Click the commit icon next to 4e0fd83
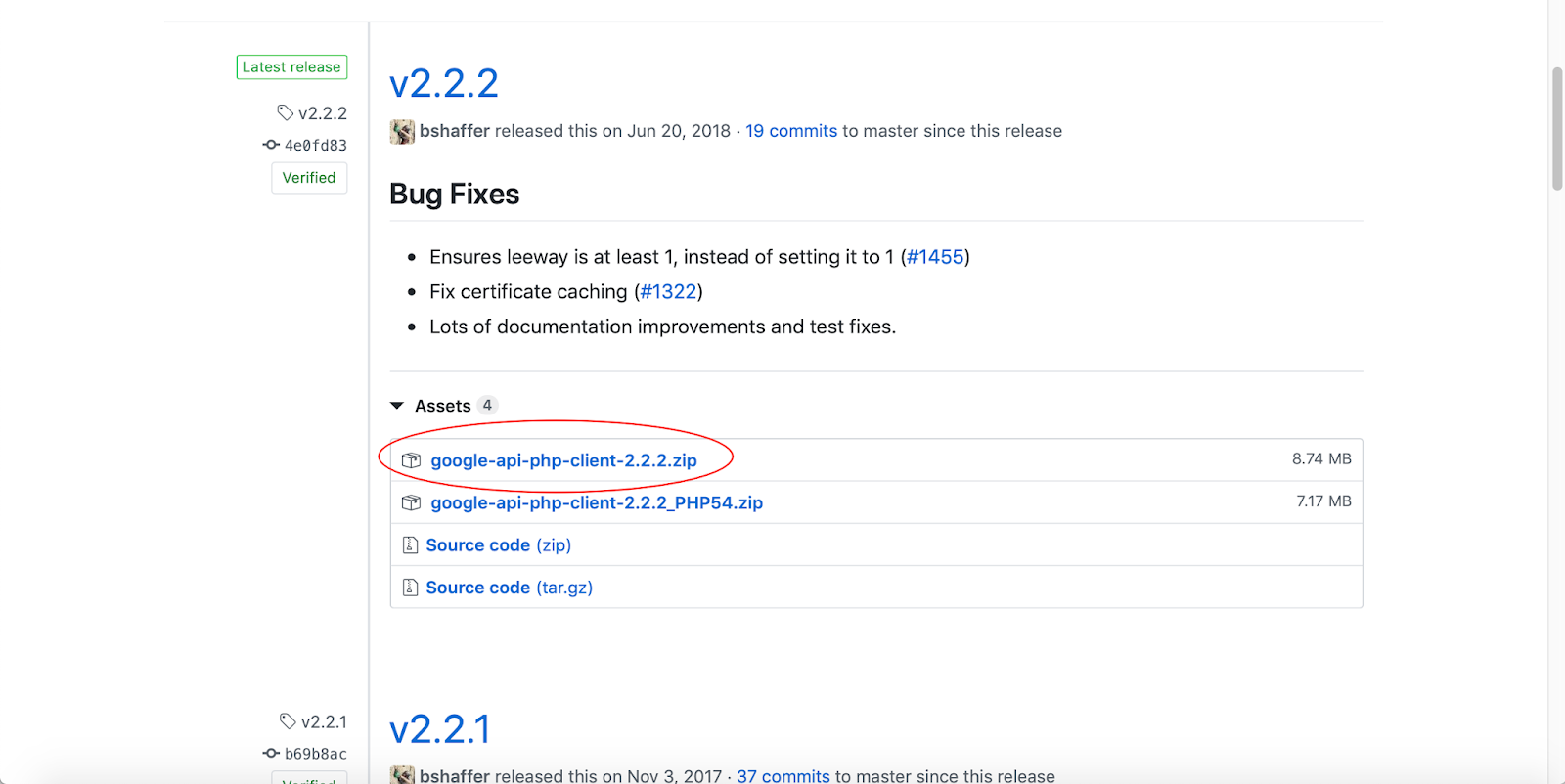1565x784 pixels. 271,145
